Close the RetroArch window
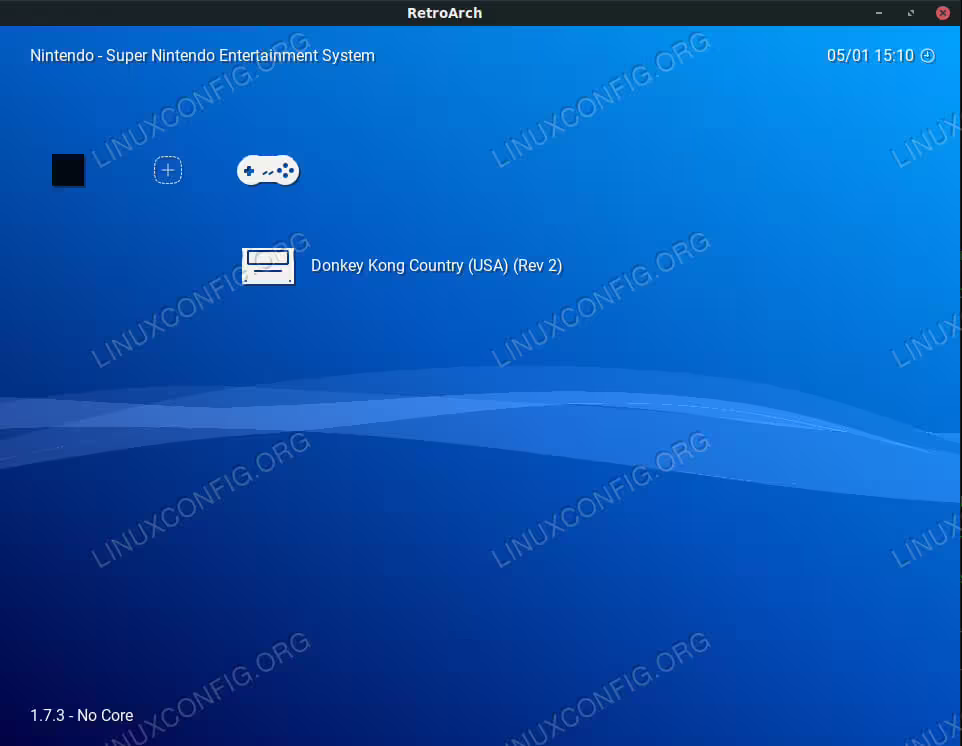This screenshot has width=962, height=746. [x=943, y=13]
